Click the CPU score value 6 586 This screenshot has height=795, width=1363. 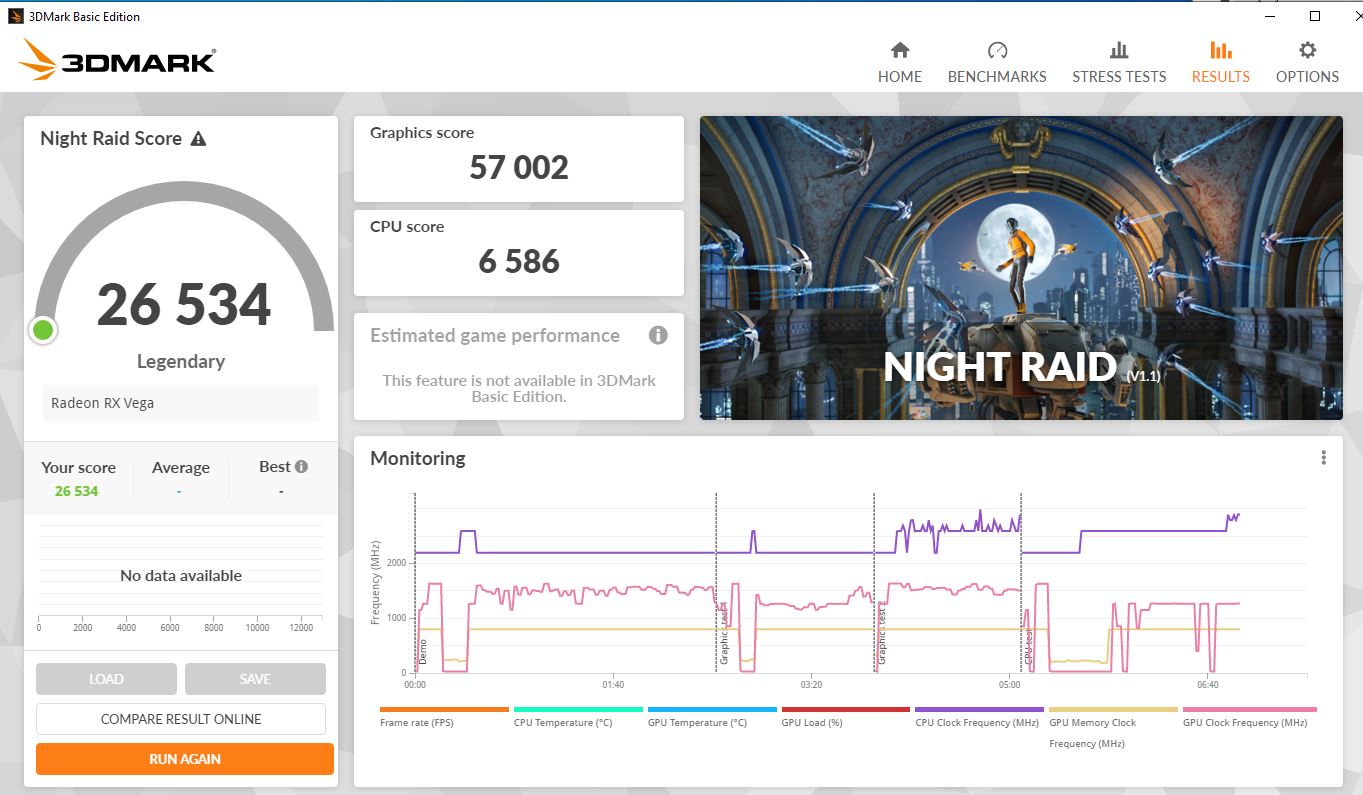coord(519,261)
